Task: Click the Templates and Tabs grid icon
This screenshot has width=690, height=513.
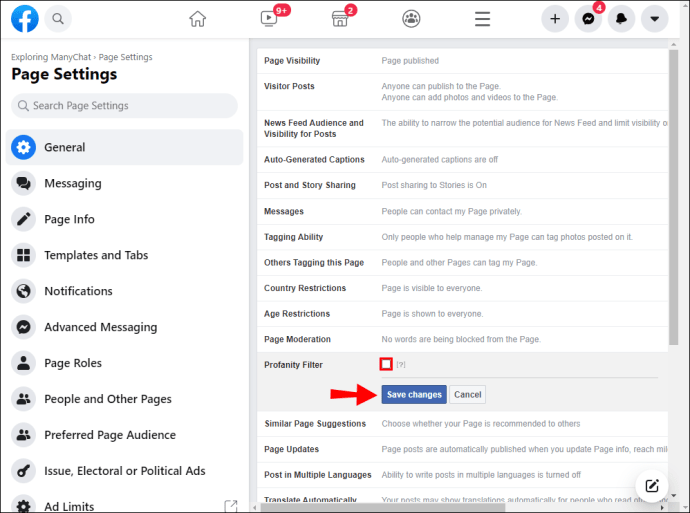Action: (23, 255)
